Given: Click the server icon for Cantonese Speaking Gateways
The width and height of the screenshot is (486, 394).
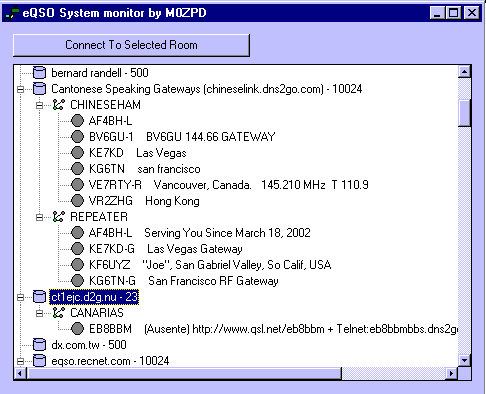Looking at the screenshot, I should tap(39, 89).
